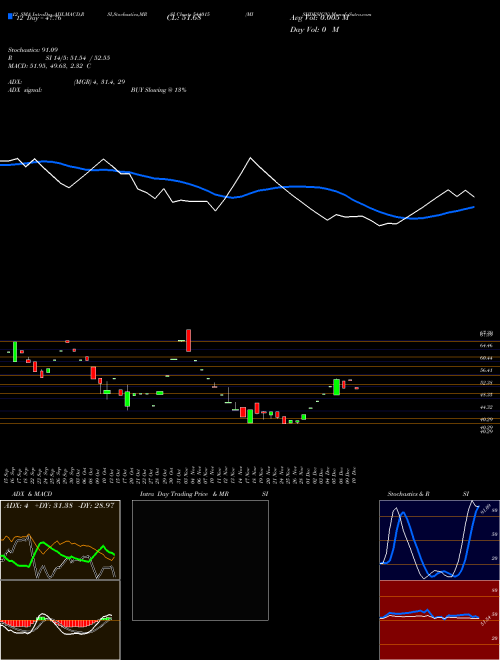500x660 pixels.
Task: Click the Day Vol: 0 M text
Action: 314,30
